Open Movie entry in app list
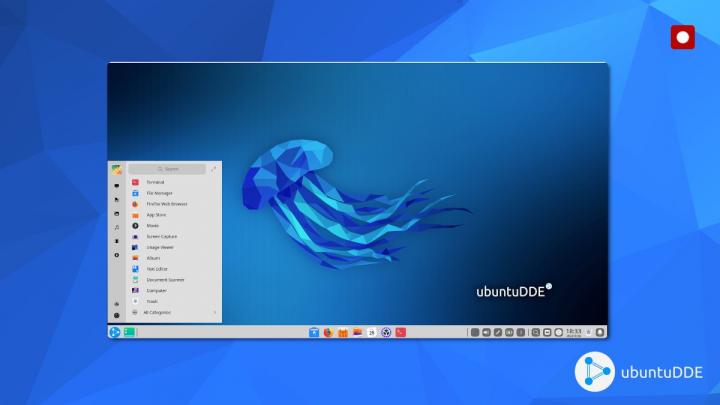 [x=153, y=226]
